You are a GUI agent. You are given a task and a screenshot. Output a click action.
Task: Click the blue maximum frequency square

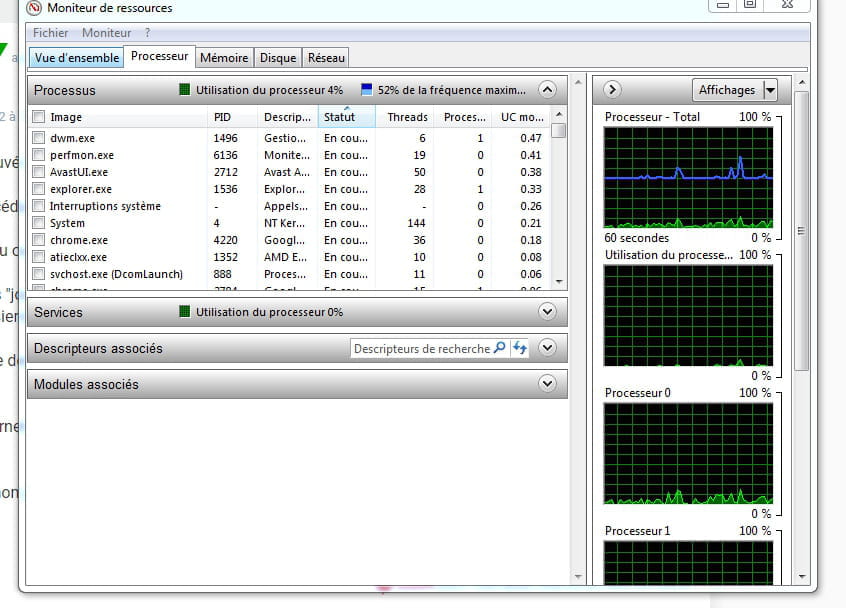tap(366, 90)
